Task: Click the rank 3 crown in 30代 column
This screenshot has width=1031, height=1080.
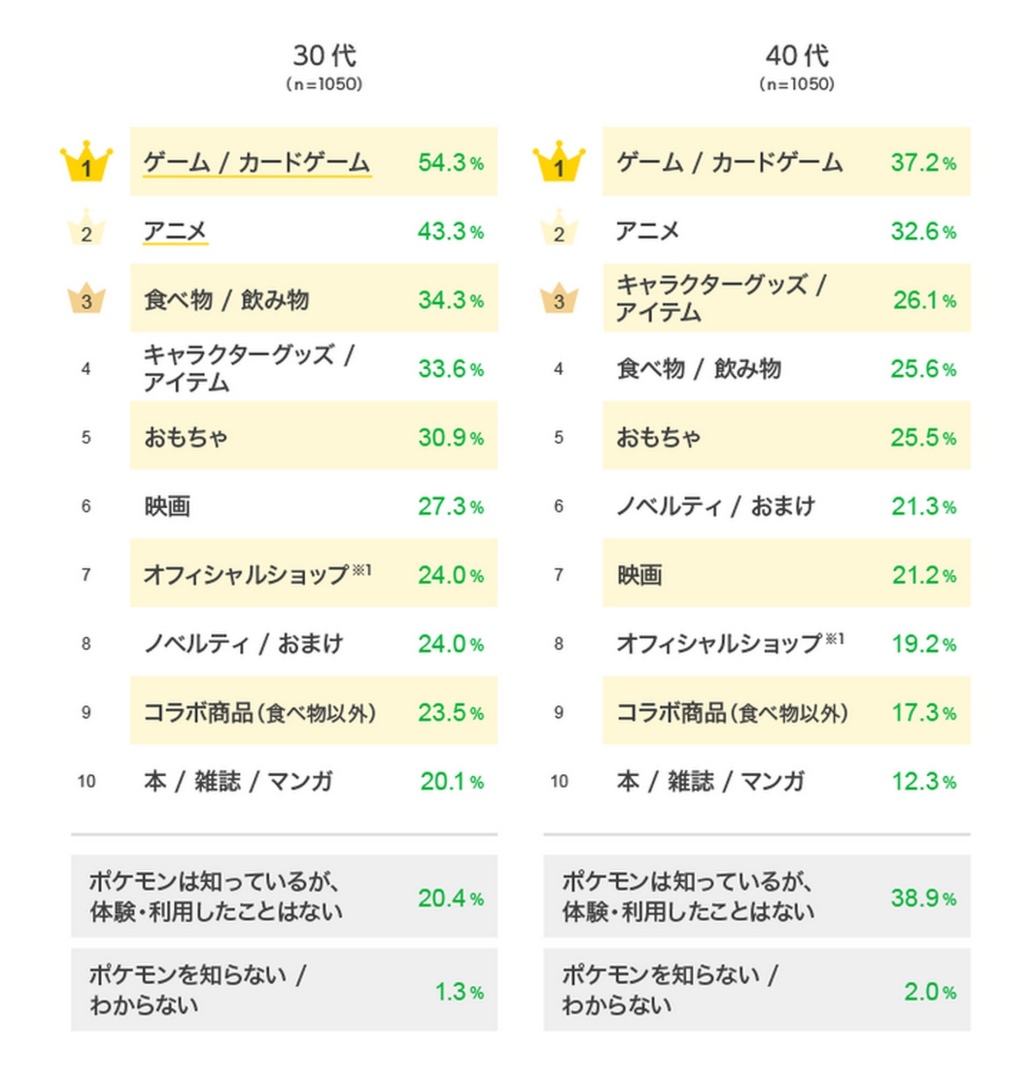Action: 86,300
